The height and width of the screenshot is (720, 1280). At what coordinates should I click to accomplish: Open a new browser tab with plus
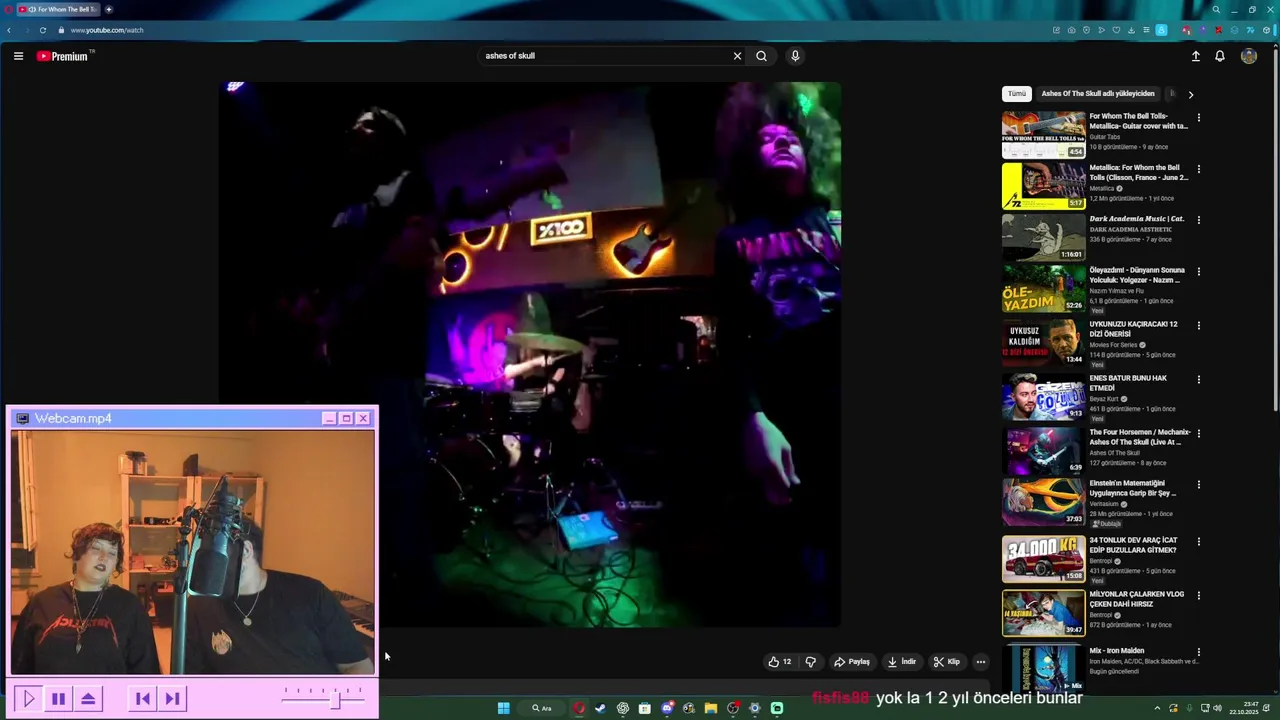109,9
